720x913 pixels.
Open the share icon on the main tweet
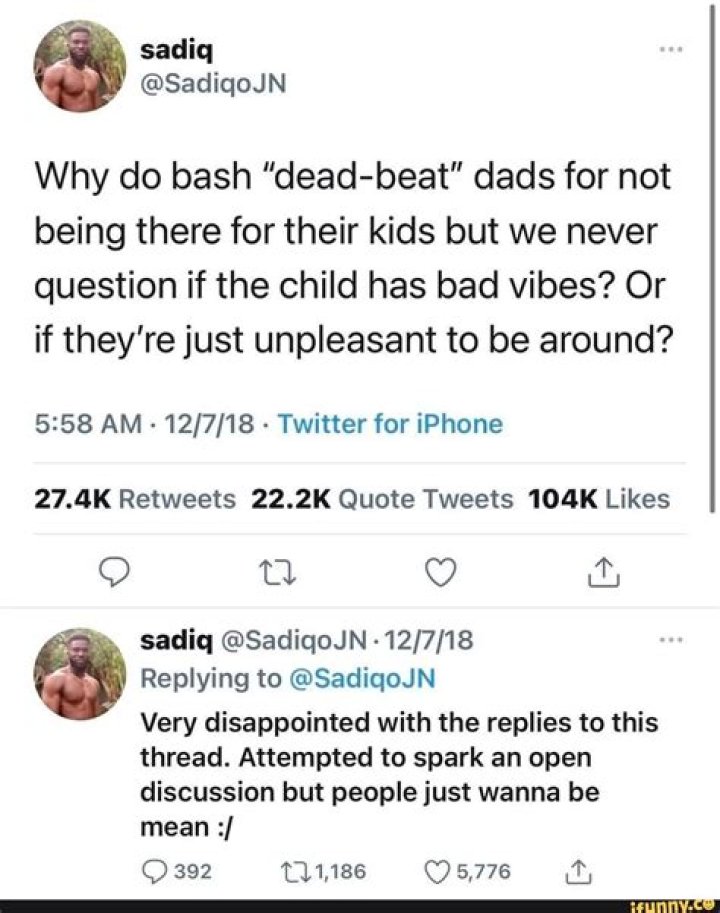(x=602, y=573)
